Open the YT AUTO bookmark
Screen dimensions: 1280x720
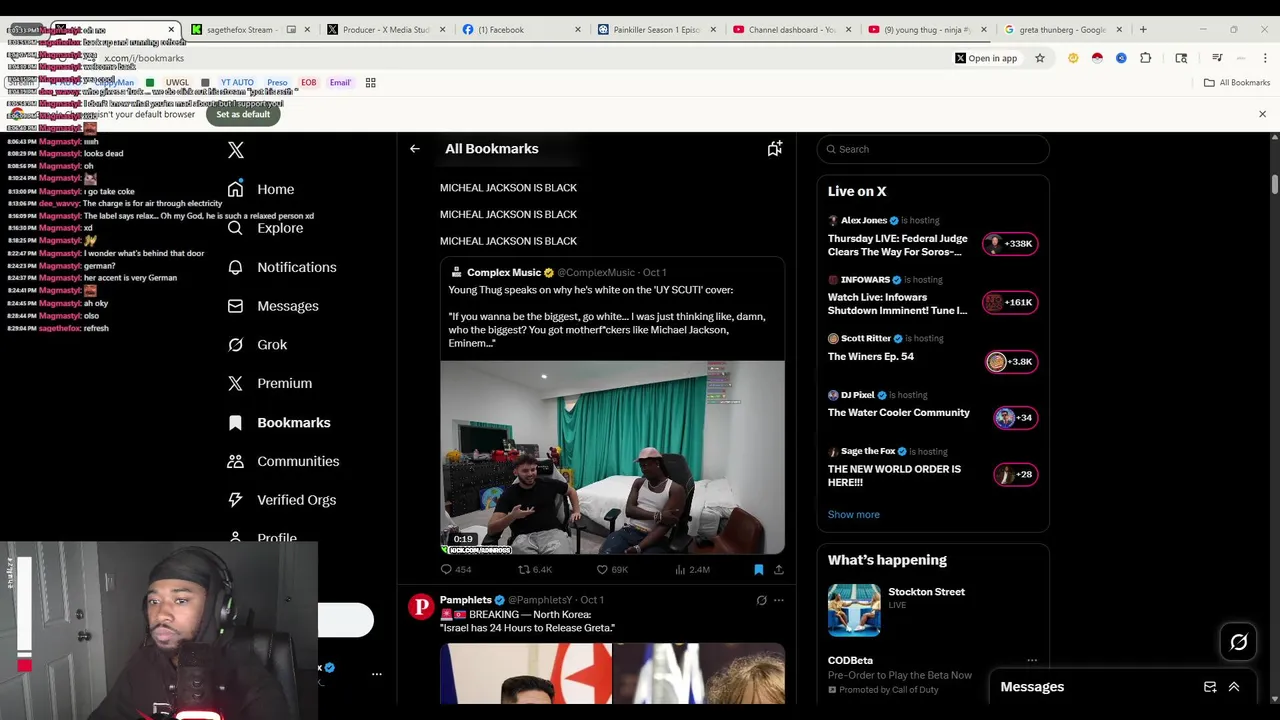pyautogui.click(x=237, y=83)
